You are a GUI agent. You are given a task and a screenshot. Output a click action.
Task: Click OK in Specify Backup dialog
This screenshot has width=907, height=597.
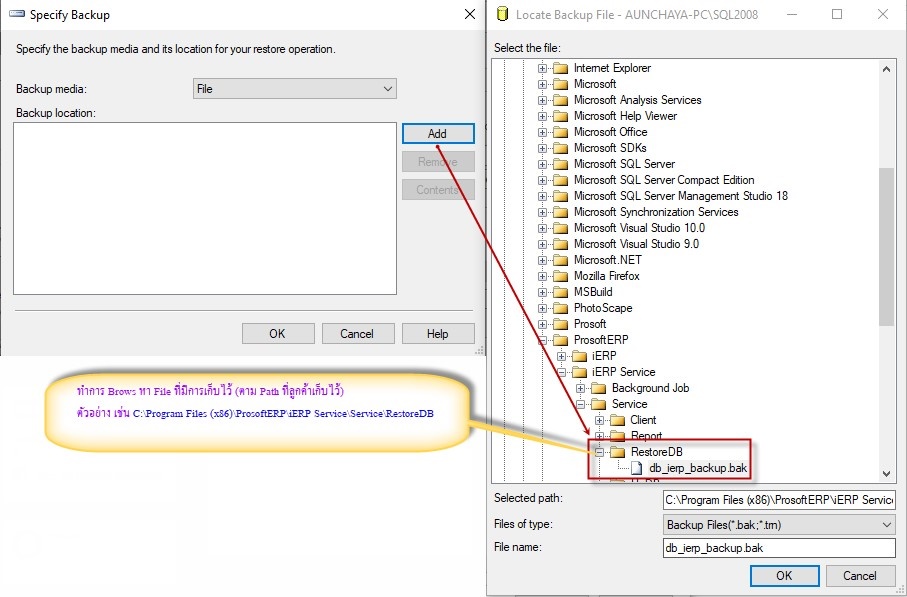click(x=278, y=334)
